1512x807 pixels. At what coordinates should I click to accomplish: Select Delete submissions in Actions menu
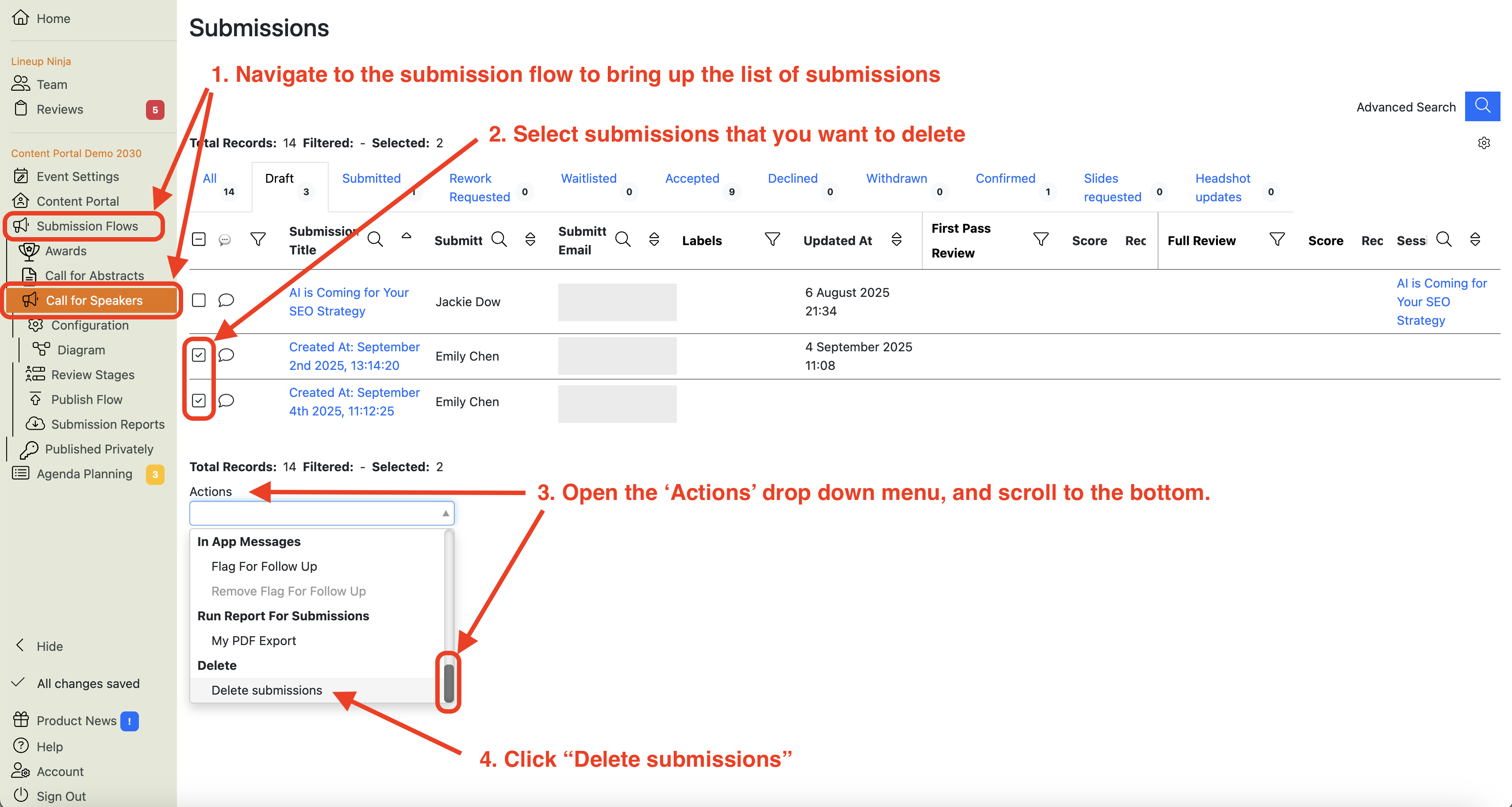[x=266, y=690]
